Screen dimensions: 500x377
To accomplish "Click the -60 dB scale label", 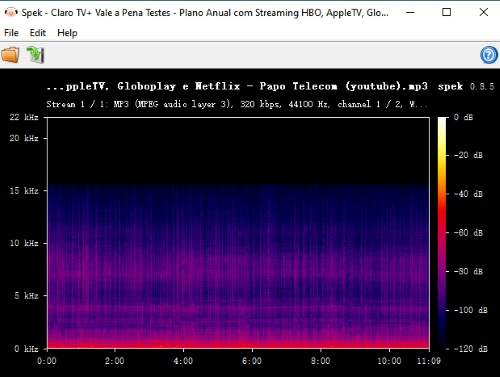I will (x=468, y=232).
